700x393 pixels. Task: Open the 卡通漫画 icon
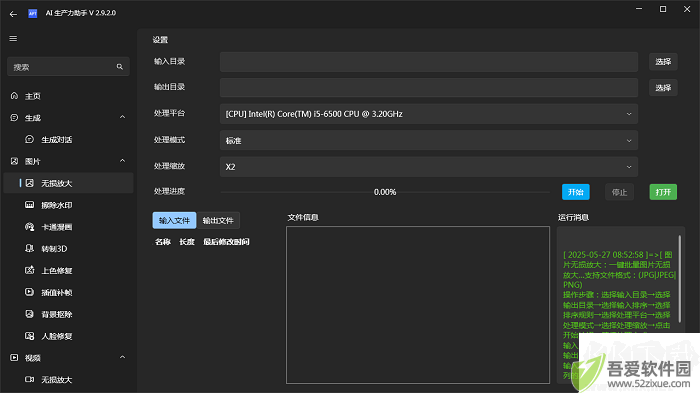(x=29, y=226)
